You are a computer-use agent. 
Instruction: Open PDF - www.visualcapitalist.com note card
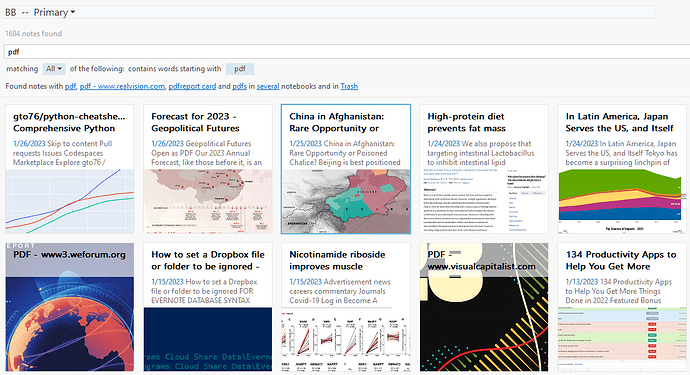coord(484,307)
